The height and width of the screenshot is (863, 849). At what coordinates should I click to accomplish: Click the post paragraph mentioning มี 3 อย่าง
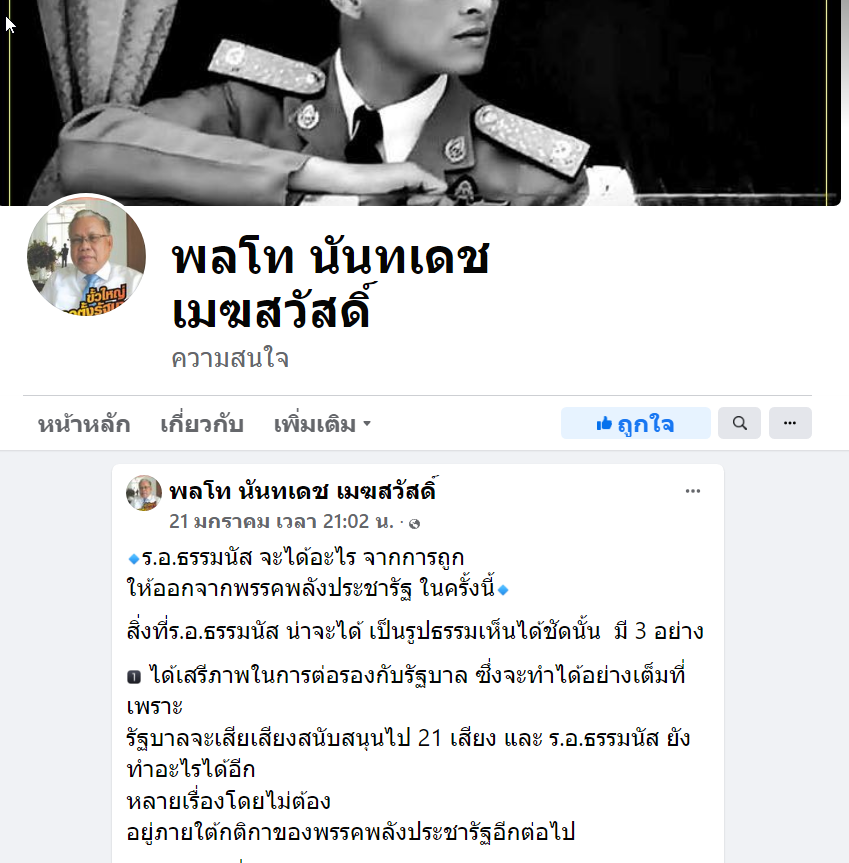pos(415,631)
